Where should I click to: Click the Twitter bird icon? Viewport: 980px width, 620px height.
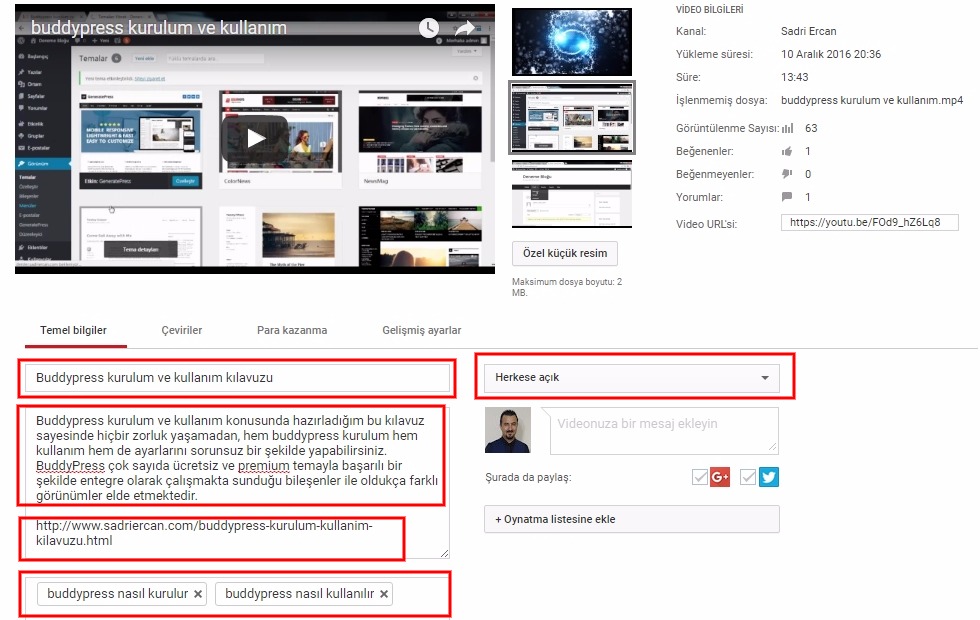tap(769, 478)
